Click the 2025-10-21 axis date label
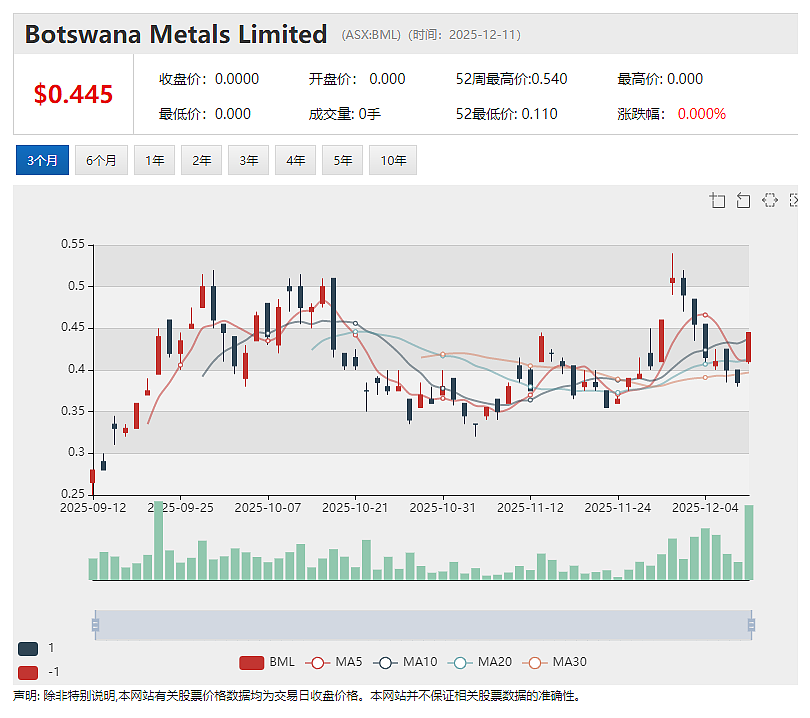 tap(355, 508)
